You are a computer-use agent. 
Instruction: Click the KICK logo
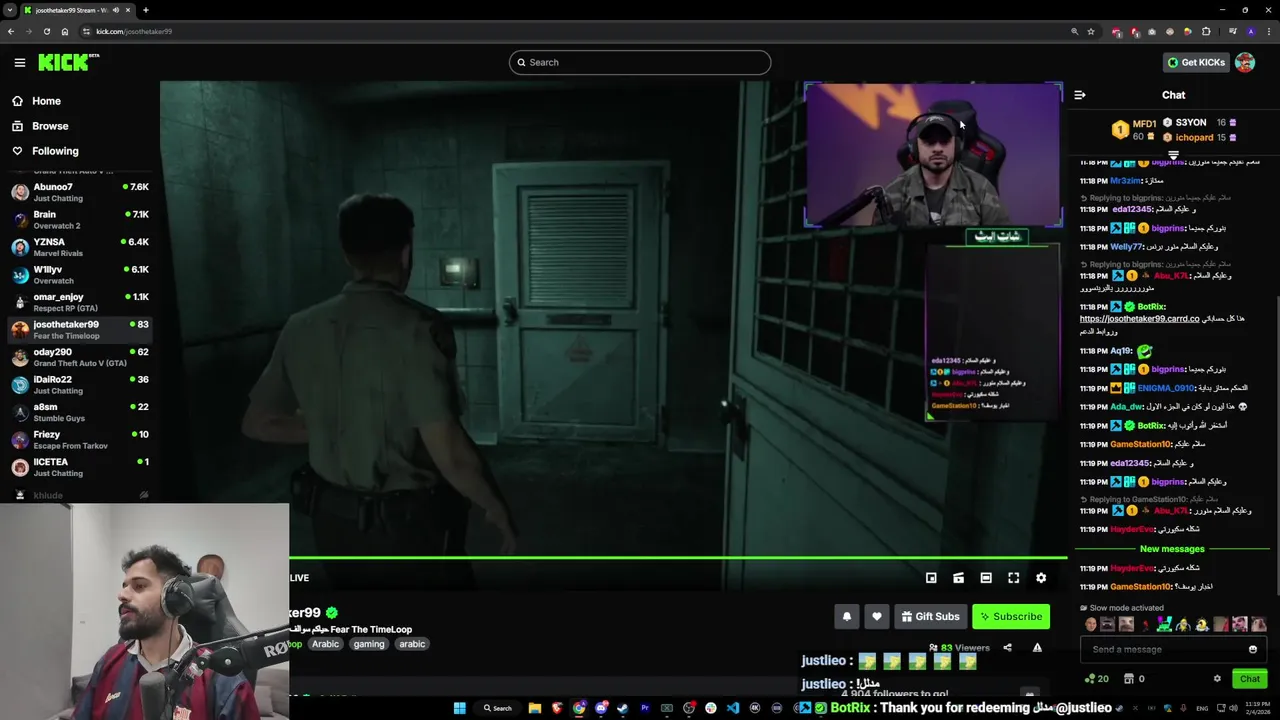pyautogui.click(x=68, y=62)
